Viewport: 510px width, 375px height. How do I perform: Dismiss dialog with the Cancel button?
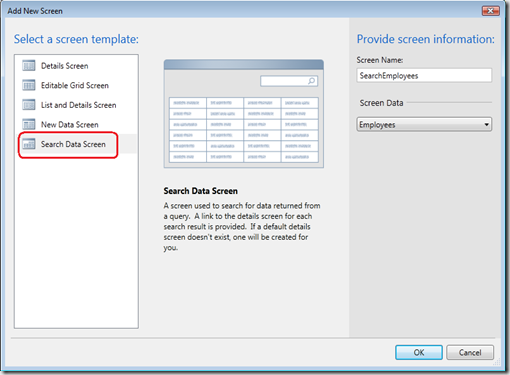pos(470,352)
